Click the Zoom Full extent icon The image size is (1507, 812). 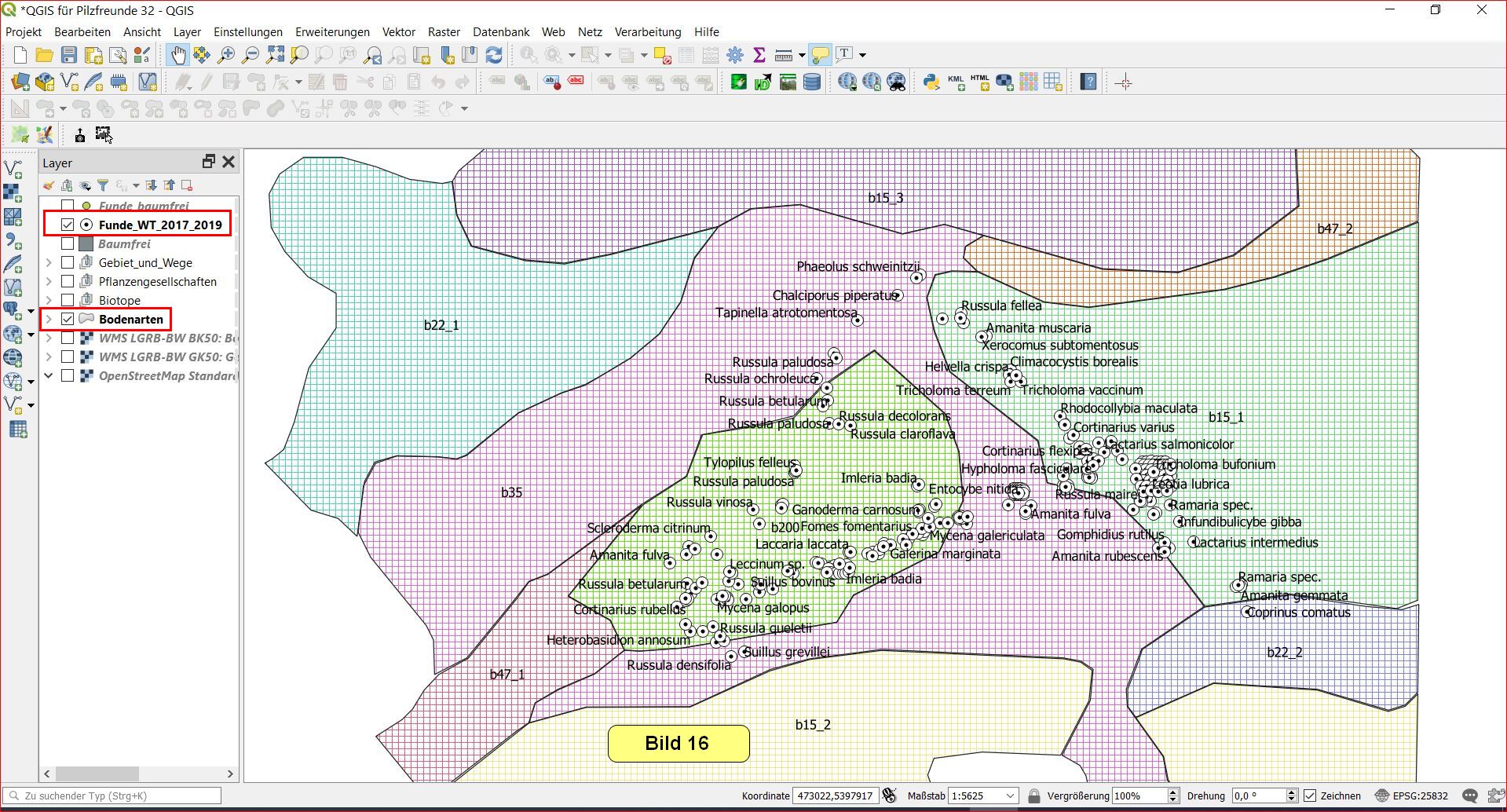275,55
